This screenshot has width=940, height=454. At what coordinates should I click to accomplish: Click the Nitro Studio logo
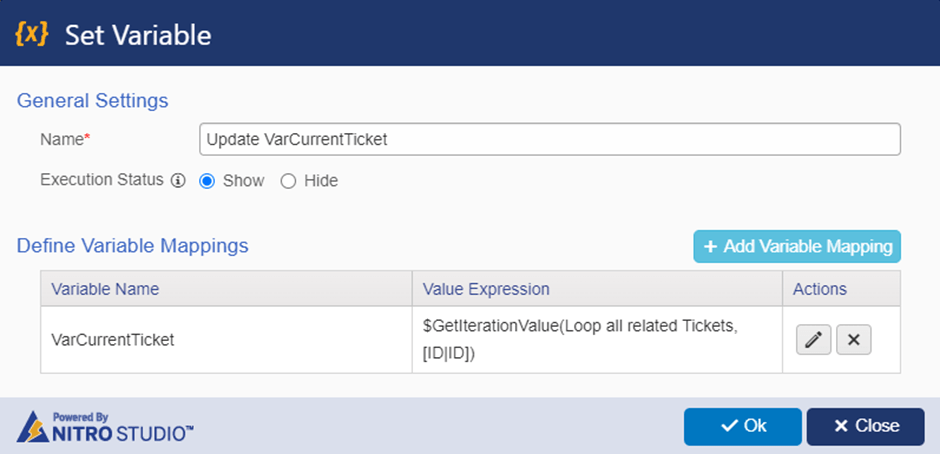[x=105, y=427]
